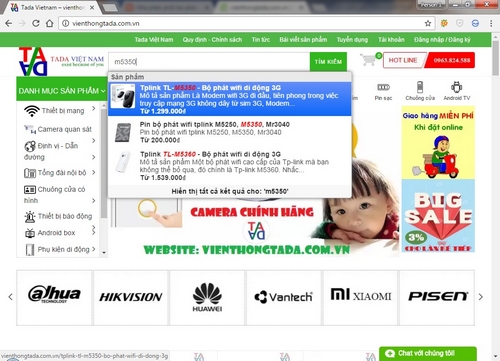Open the shopping cart icon
Image resolution: width=500 pixels, height=361 pixels.
click(x=370, y=60)
